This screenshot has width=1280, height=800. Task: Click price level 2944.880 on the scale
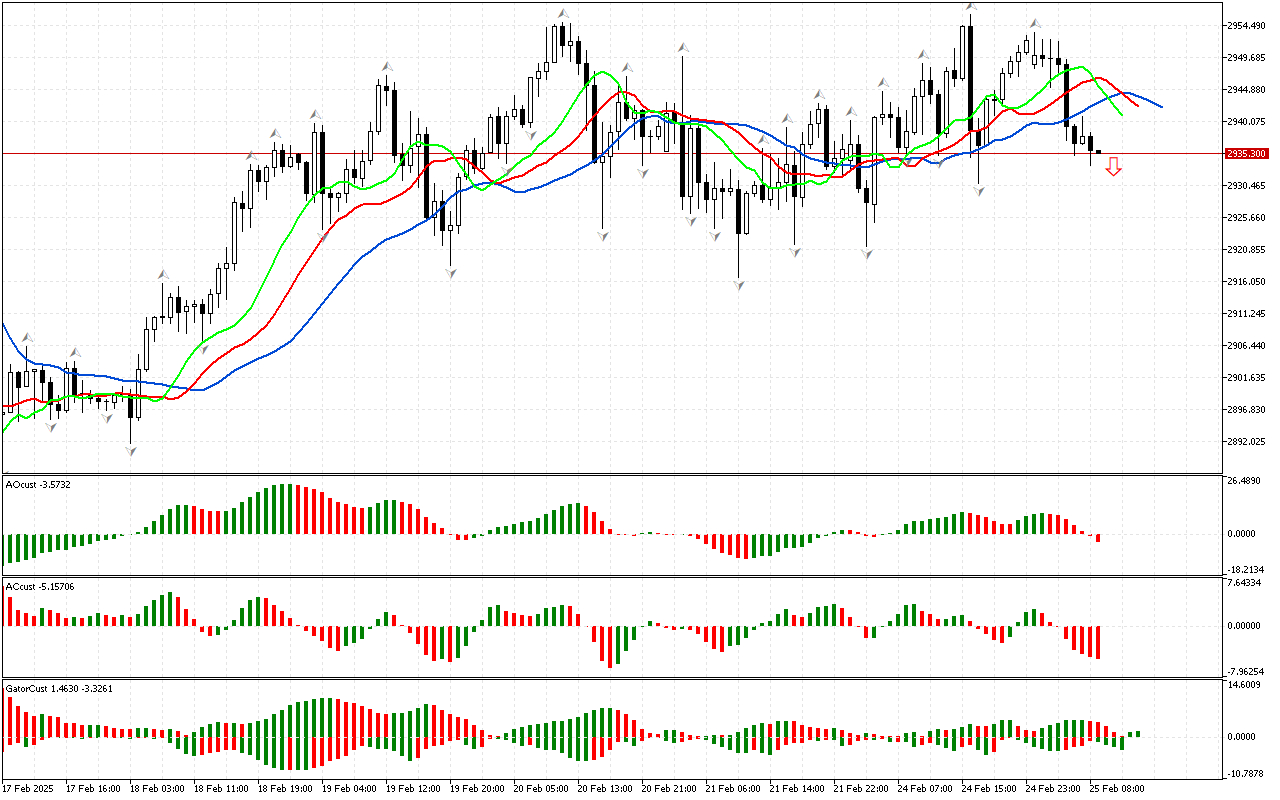point(1247,89)
